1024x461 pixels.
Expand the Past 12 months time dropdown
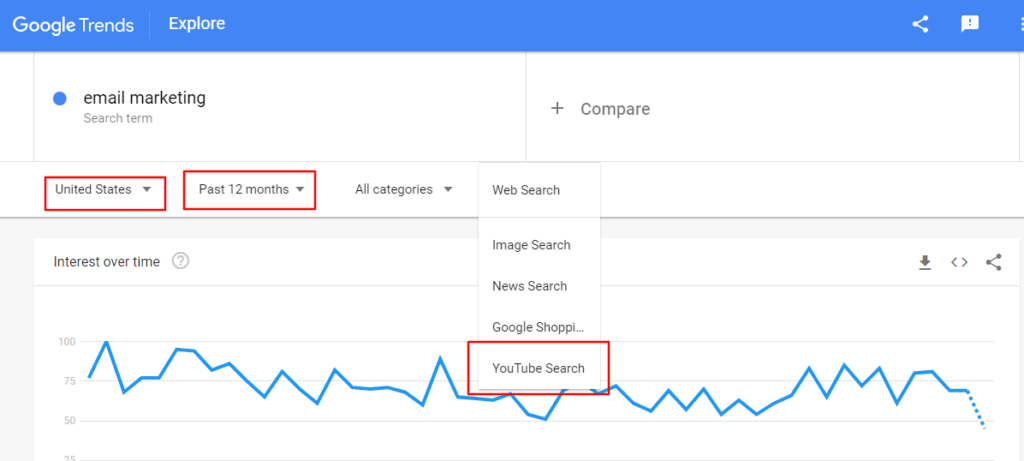250,189
